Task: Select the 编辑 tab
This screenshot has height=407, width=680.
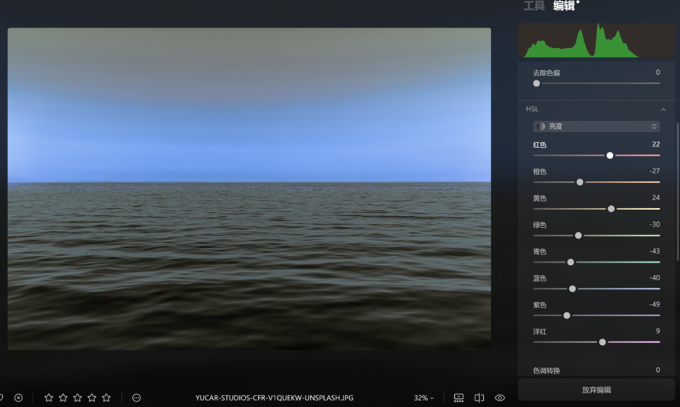Action: 564,6
